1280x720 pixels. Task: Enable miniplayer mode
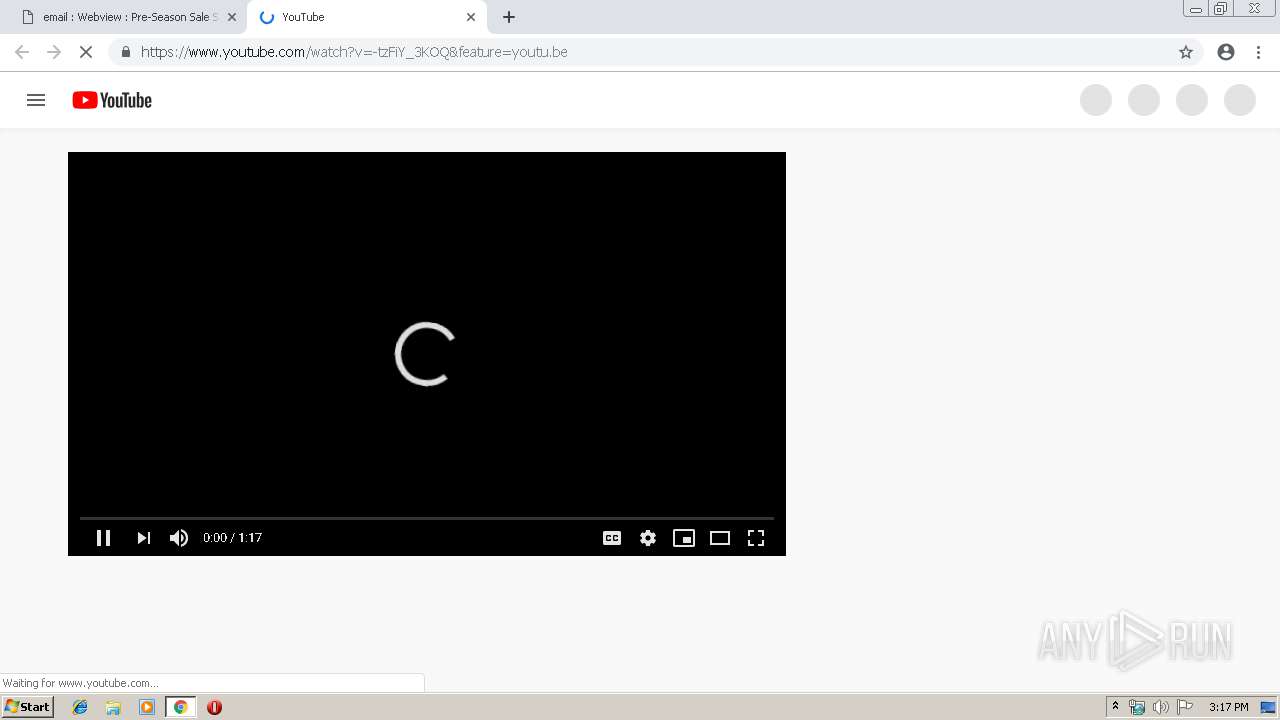684,538
